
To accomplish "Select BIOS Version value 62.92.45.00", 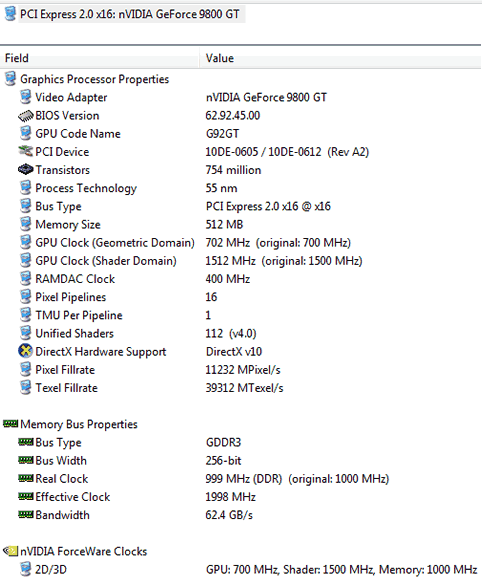I will 233,115.
